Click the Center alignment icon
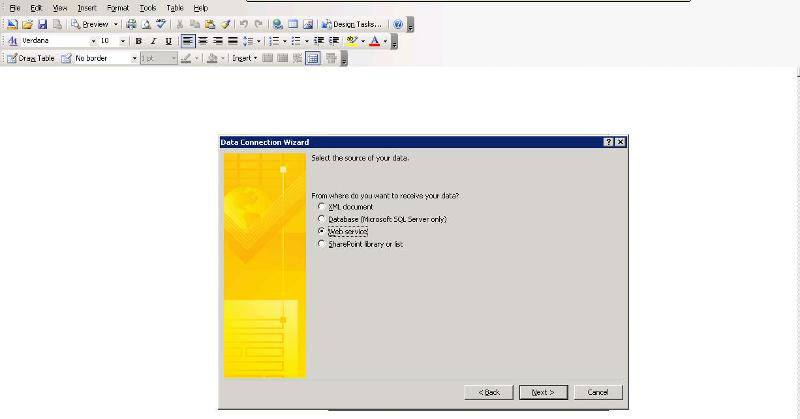 (203, 41)
